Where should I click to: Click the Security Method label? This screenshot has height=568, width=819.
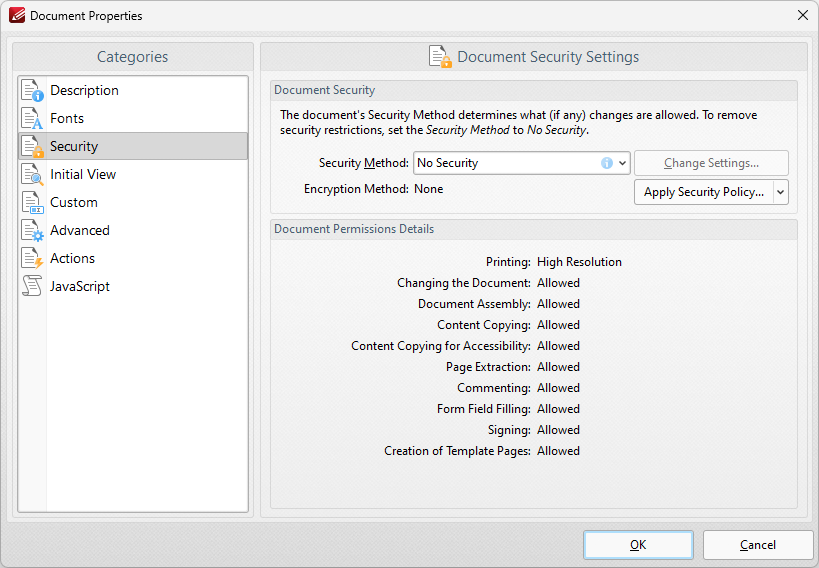tap(364, 163)
